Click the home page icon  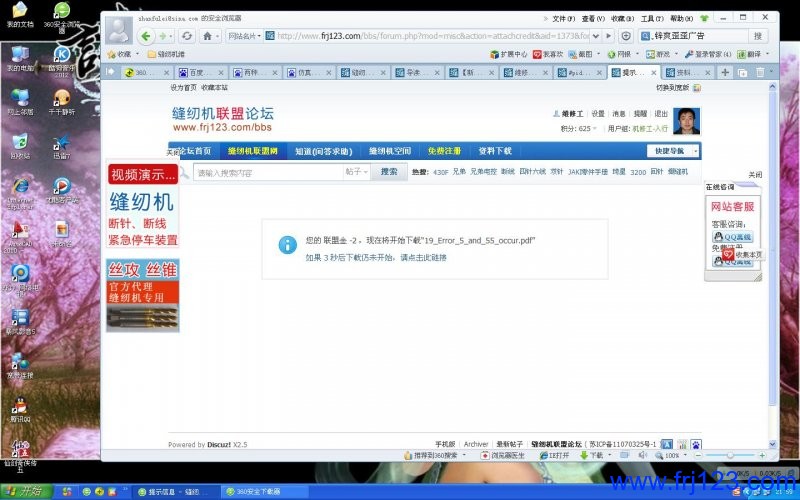click(x=208, y=36)
